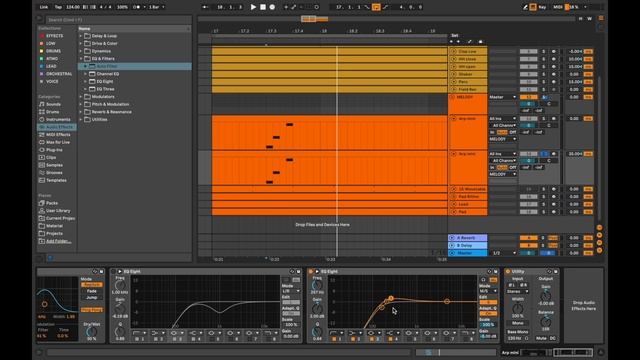Image resolution: width=640 pixels, height=360 pixels.
Task: Expand the Delay & Loop folder
Action: 81,36
